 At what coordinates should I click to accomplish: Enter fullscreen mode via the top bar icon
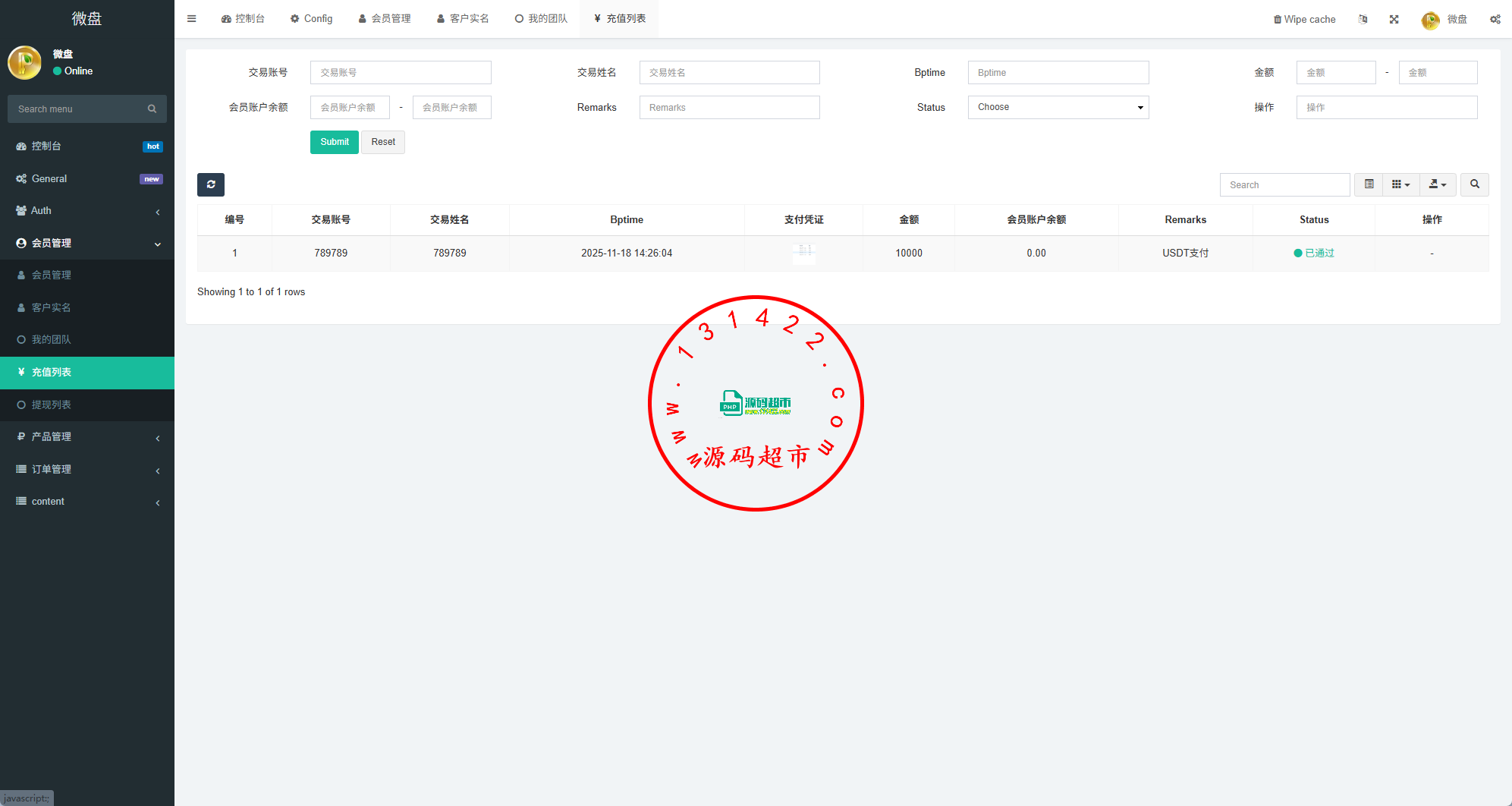tap(1394, 19)
